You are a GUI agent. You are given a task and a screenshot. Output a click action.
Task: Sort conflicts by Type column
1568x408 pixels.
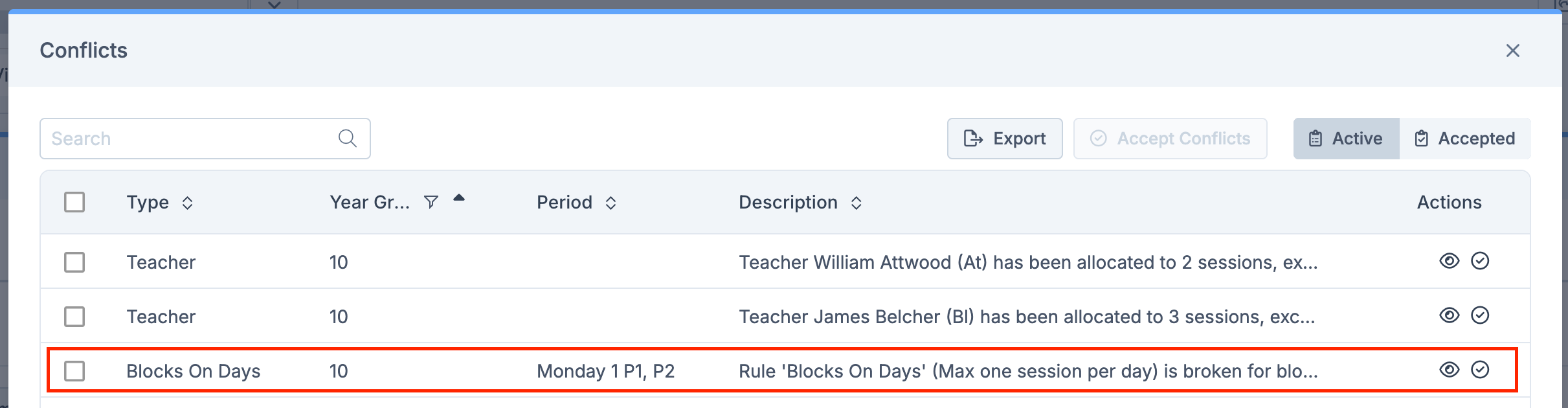pos(187,203)
